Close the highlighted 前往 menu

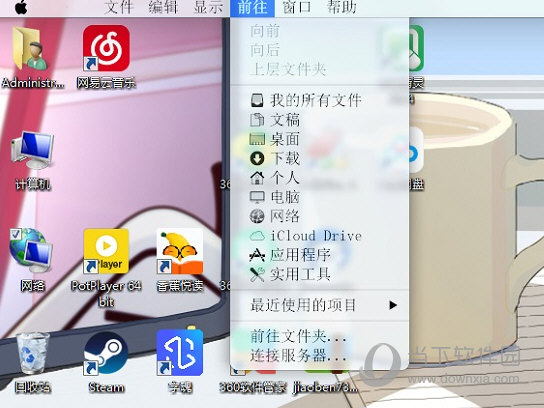[x=252, y=8]
